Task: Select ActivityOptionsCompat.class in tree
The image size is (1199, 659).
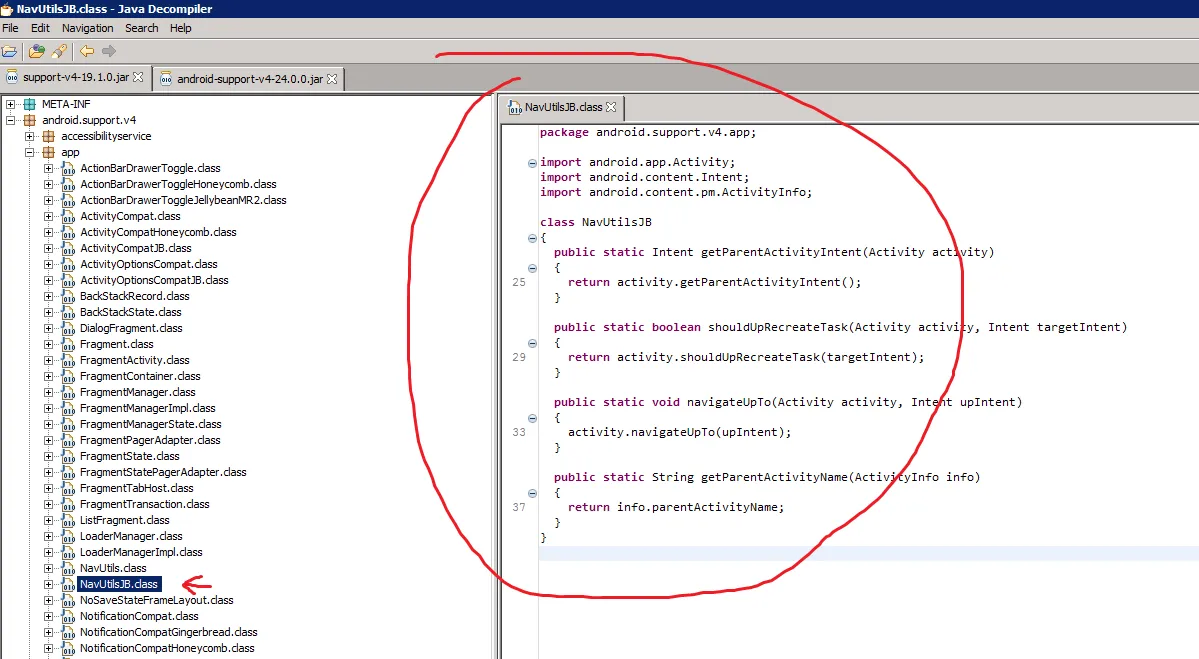Action: click(x=148, y=265)
